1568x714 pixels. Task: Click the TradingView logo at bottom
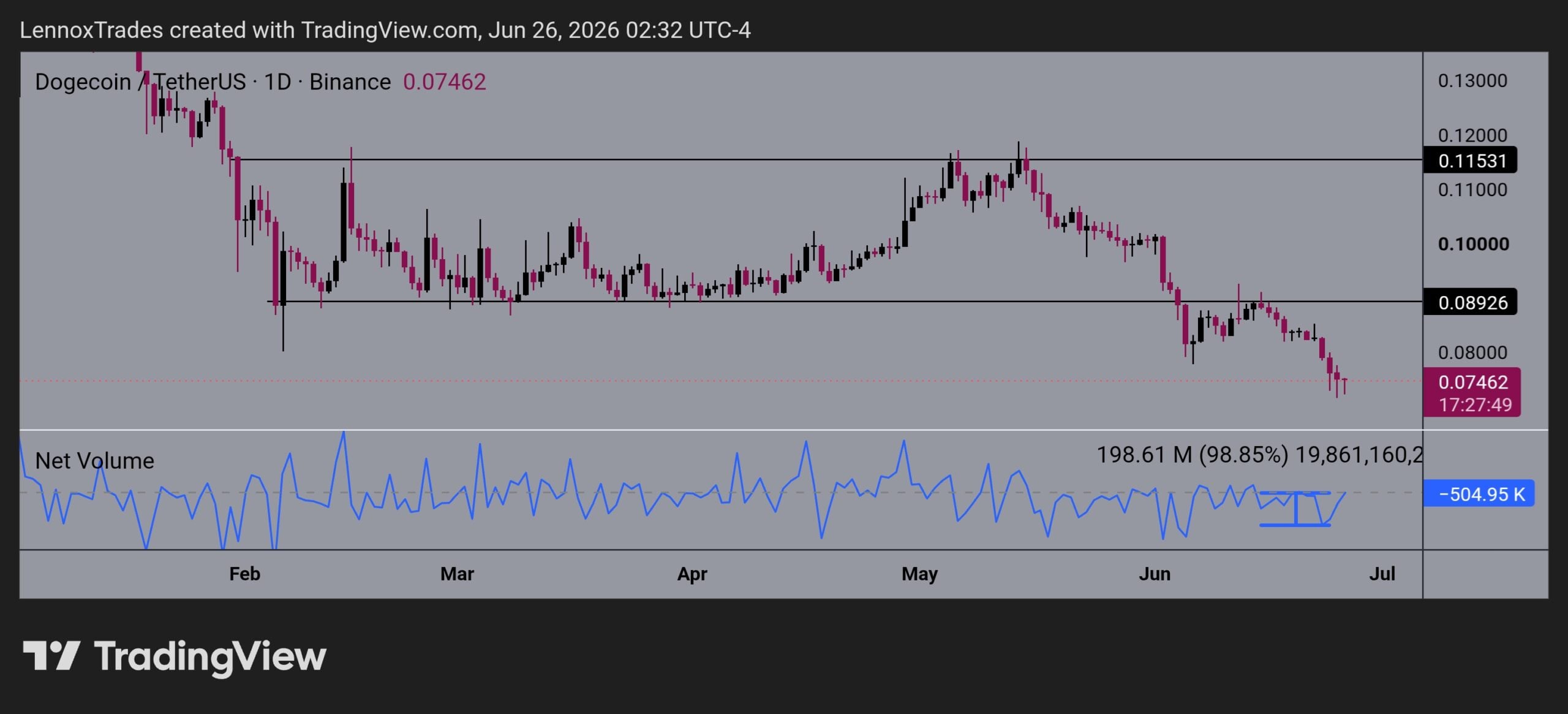click(175, 657)
